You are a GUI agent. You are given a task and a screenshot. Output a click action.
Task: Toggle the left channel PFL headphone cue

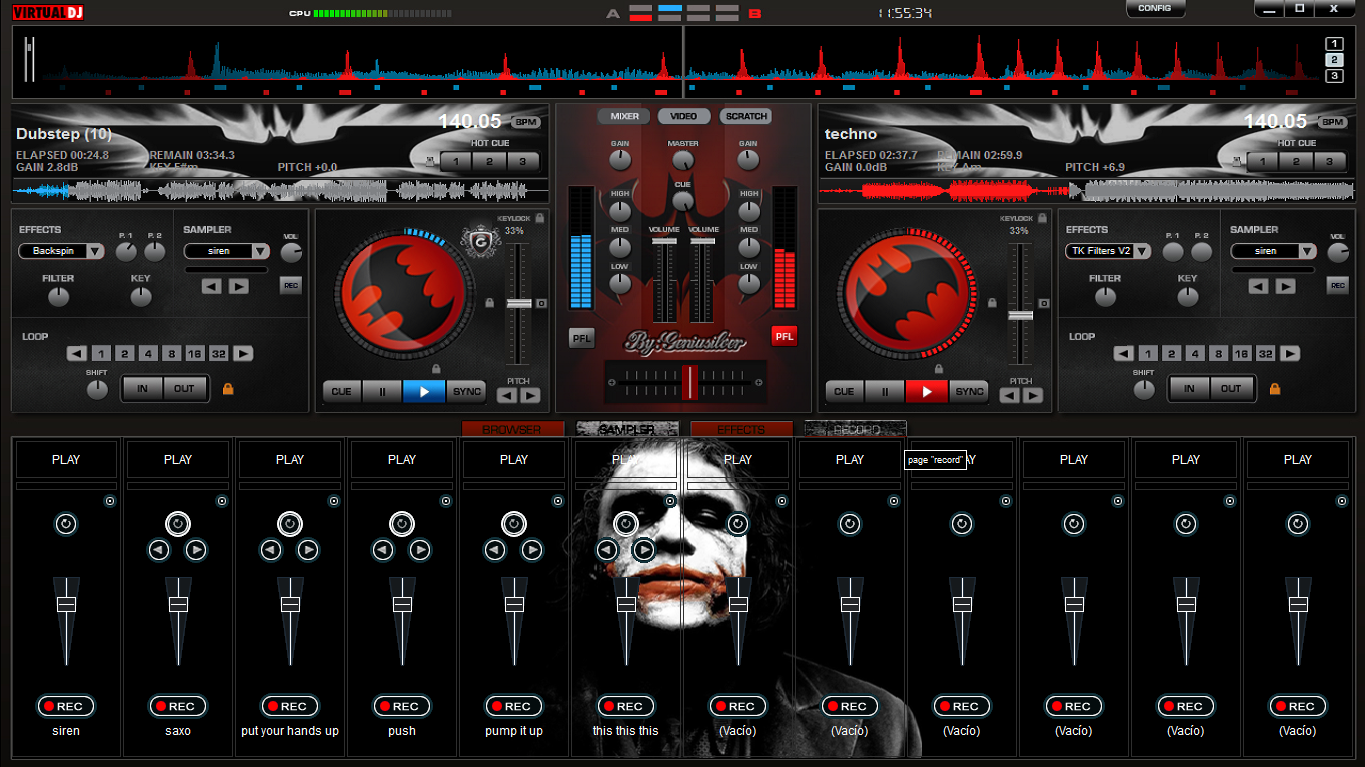[x=581, y=338]
